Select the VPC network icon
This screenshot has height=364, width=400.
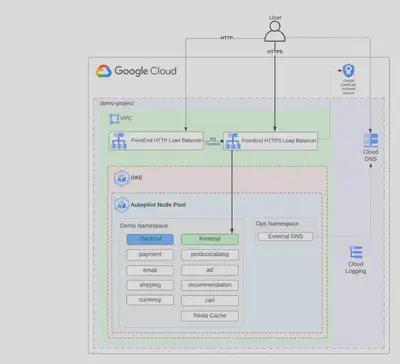[x=114, y=119]
